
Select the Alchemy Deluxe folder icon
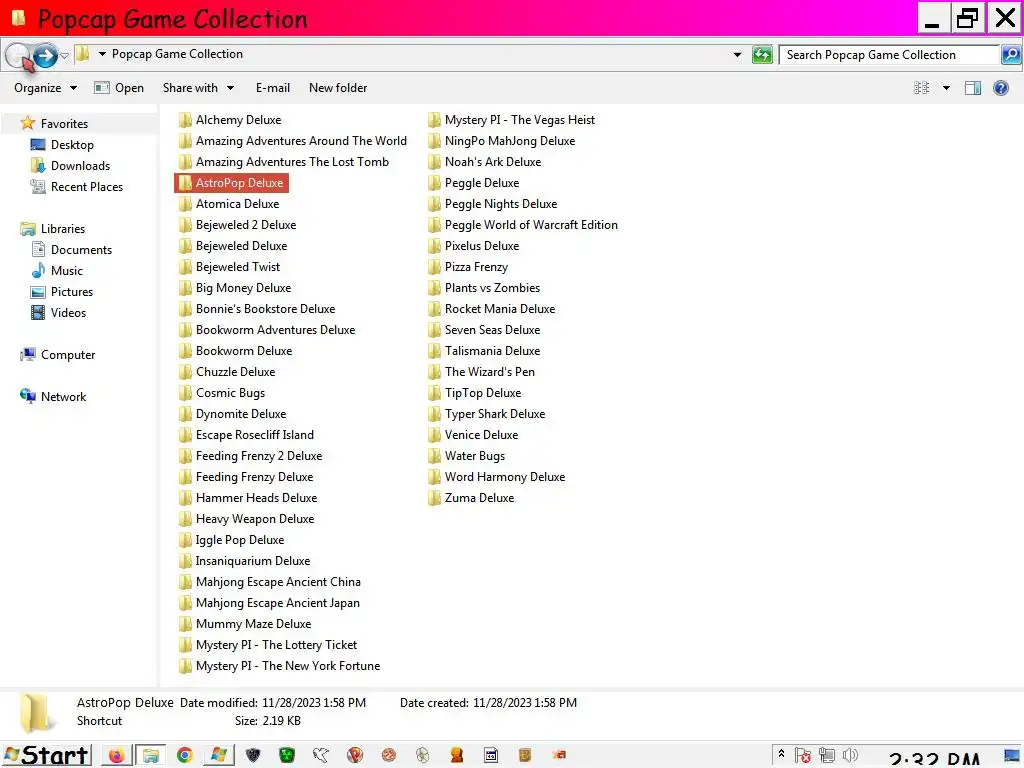[185, 120]
